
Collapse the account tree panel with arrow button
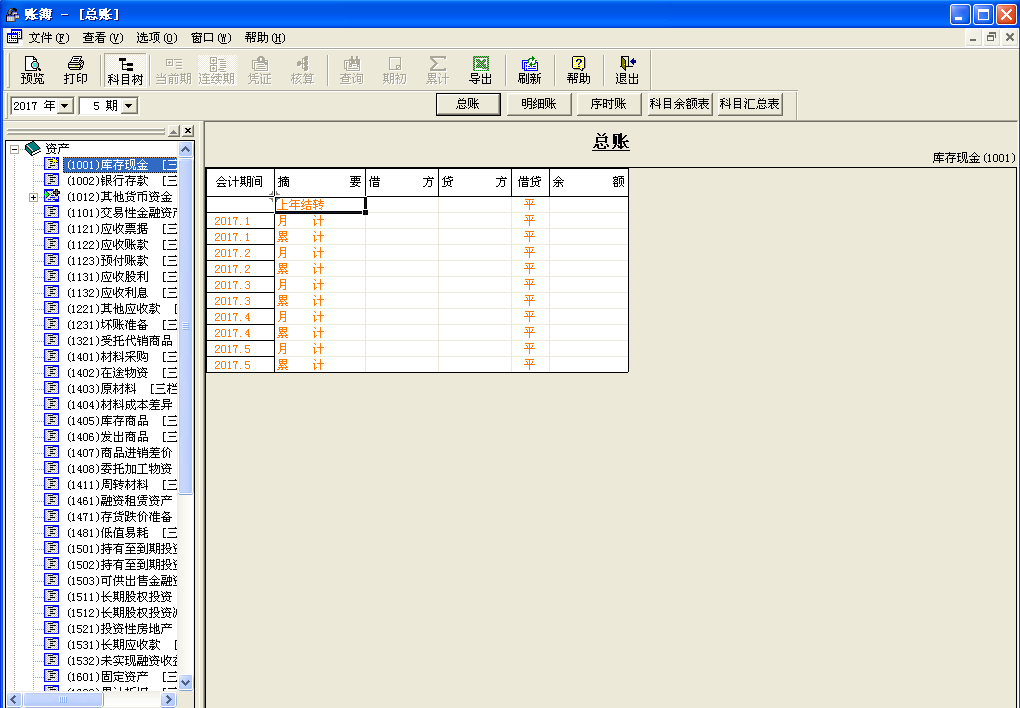pos(174,131)
